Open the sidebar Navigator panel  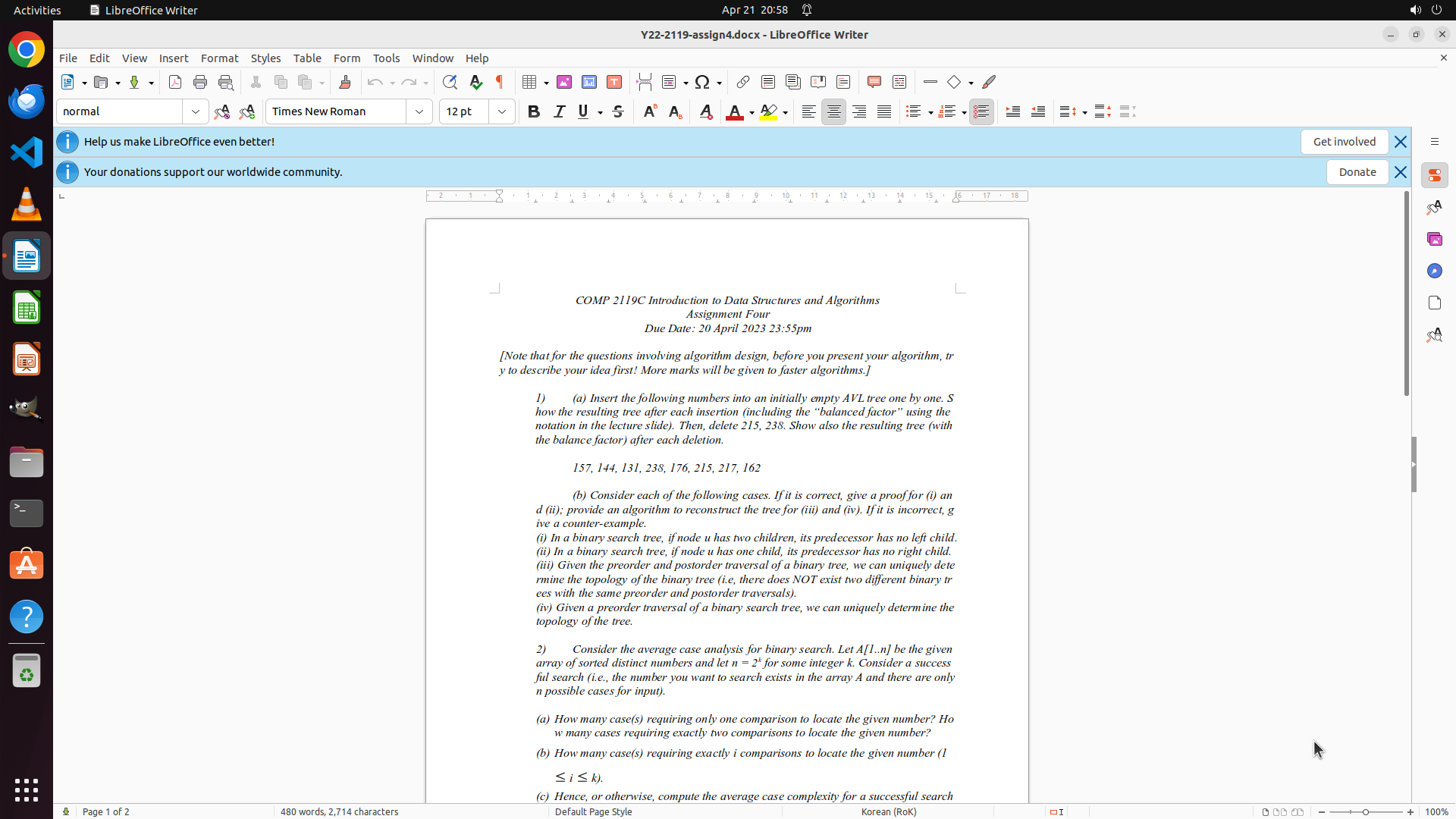tap(1434, 271)
